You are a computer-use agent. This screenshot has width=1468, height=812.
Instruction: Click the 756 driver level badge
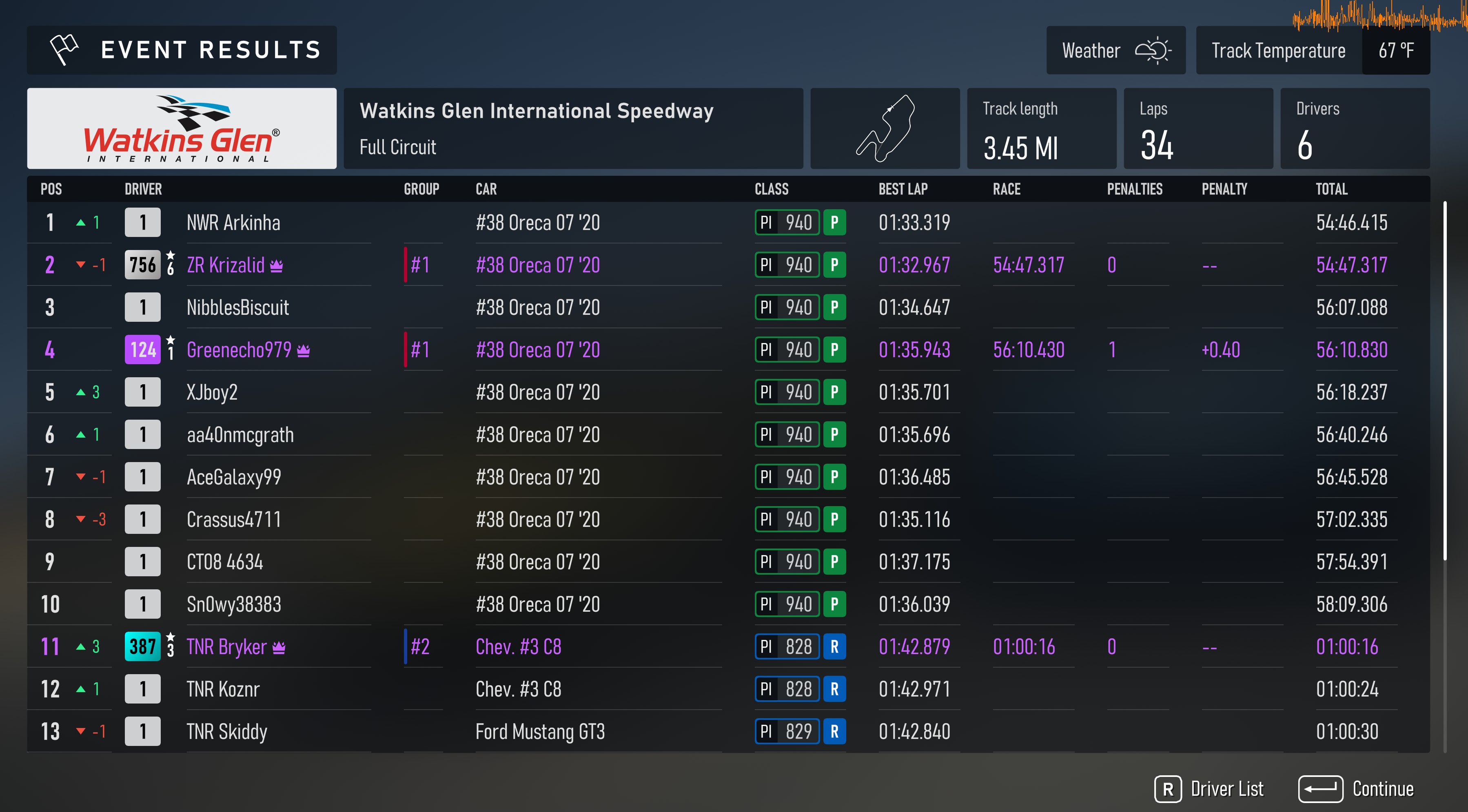click(x=142, y=265)
